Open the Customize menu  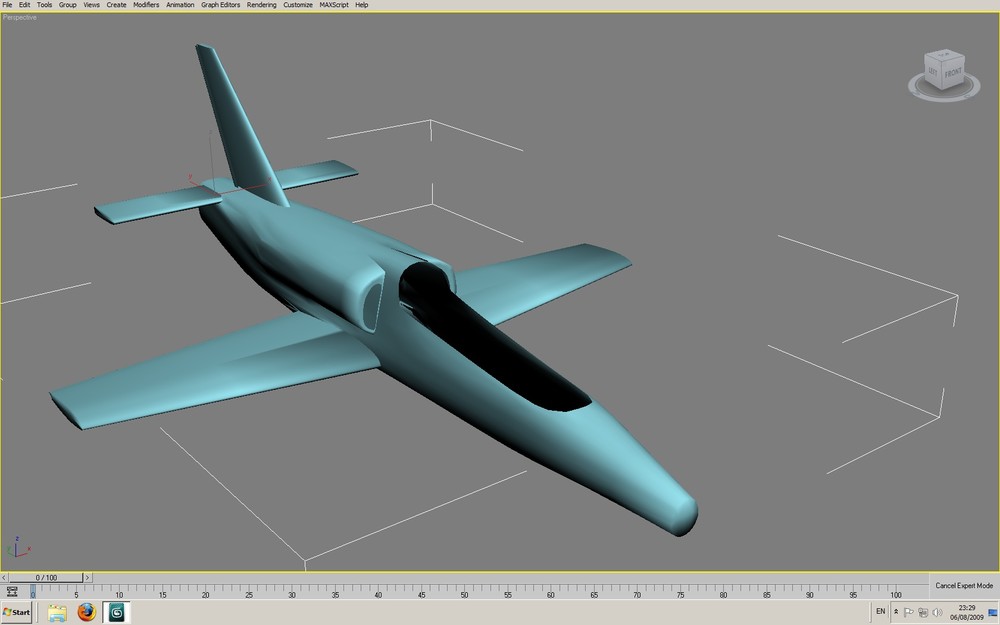click(x=298, y=4)
